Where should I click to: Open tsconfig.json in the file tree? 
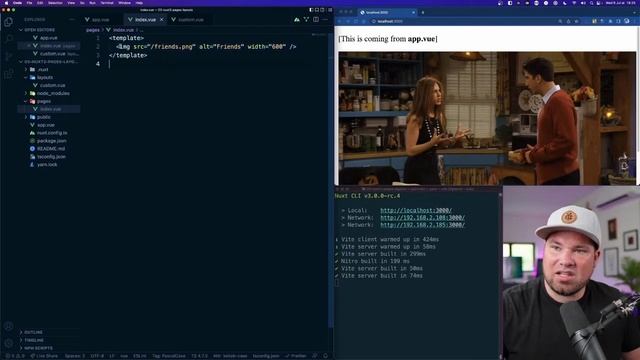click(49, 157)
